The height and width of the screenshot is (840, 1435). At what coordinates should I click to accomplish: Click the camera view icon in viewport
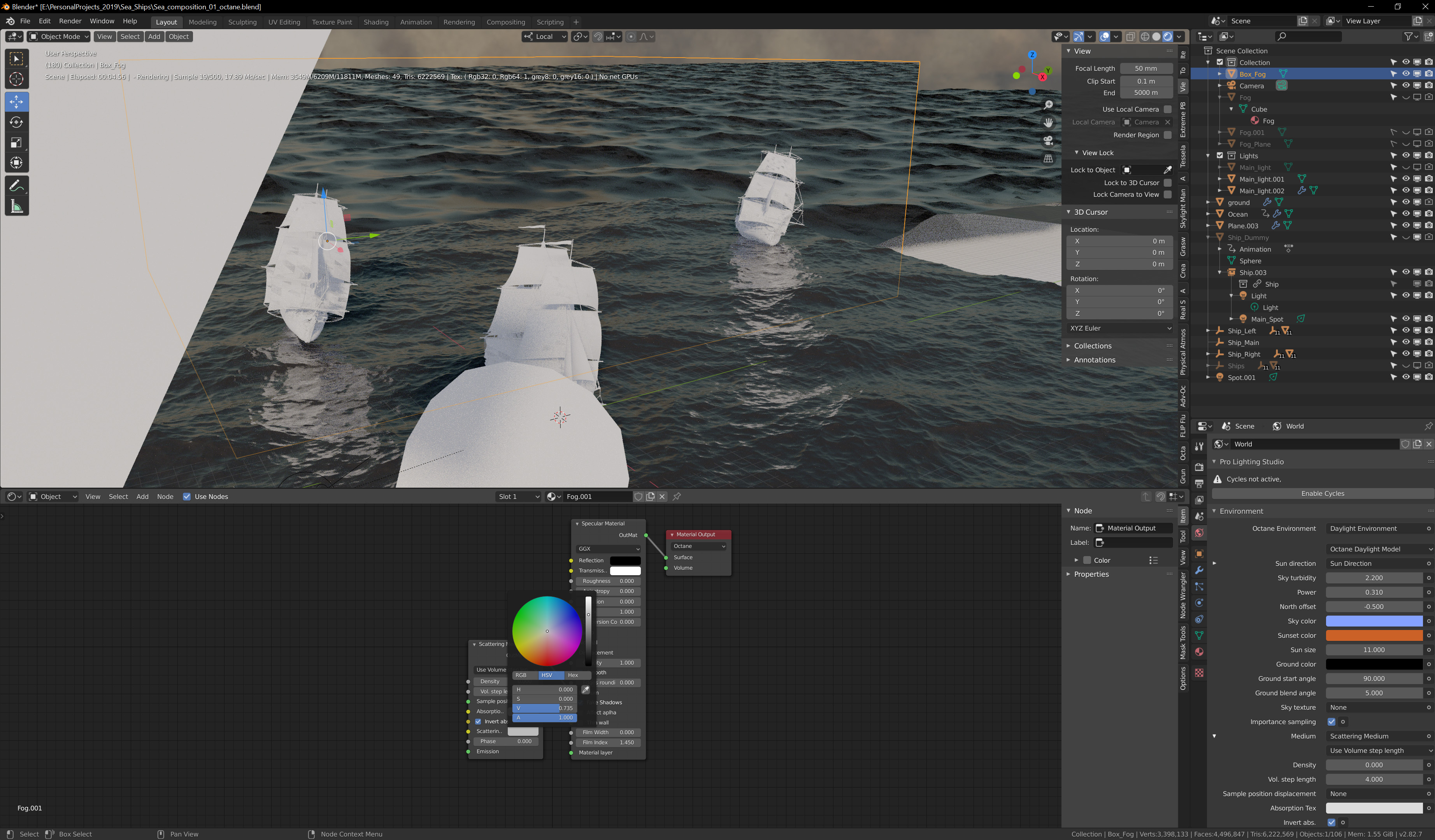point(1048,140)
